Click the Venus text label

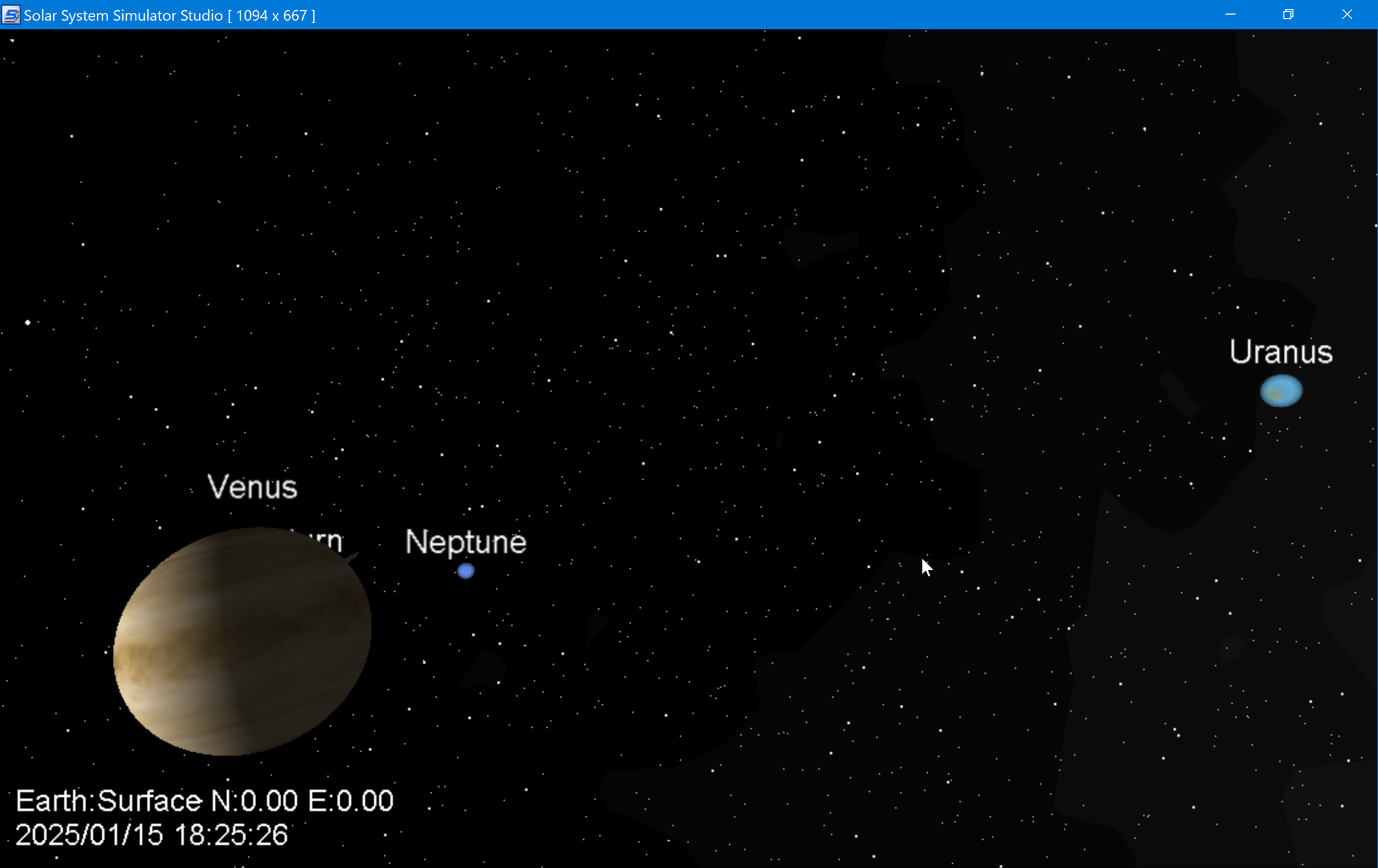252,487
